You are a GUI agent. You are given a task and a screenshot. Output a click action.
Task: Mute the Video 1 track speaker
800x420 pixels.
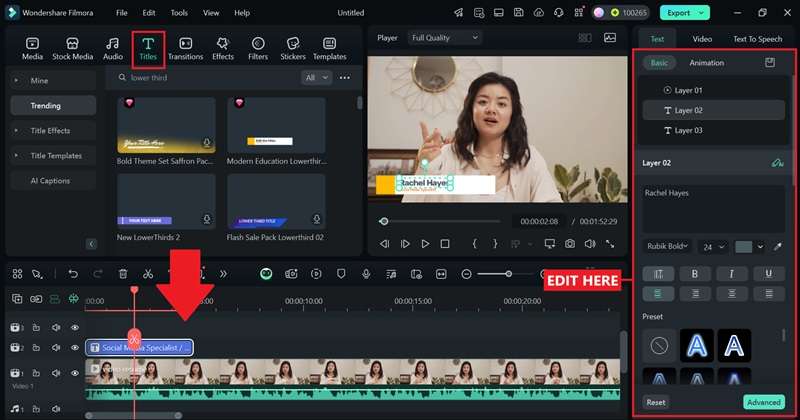56,373
